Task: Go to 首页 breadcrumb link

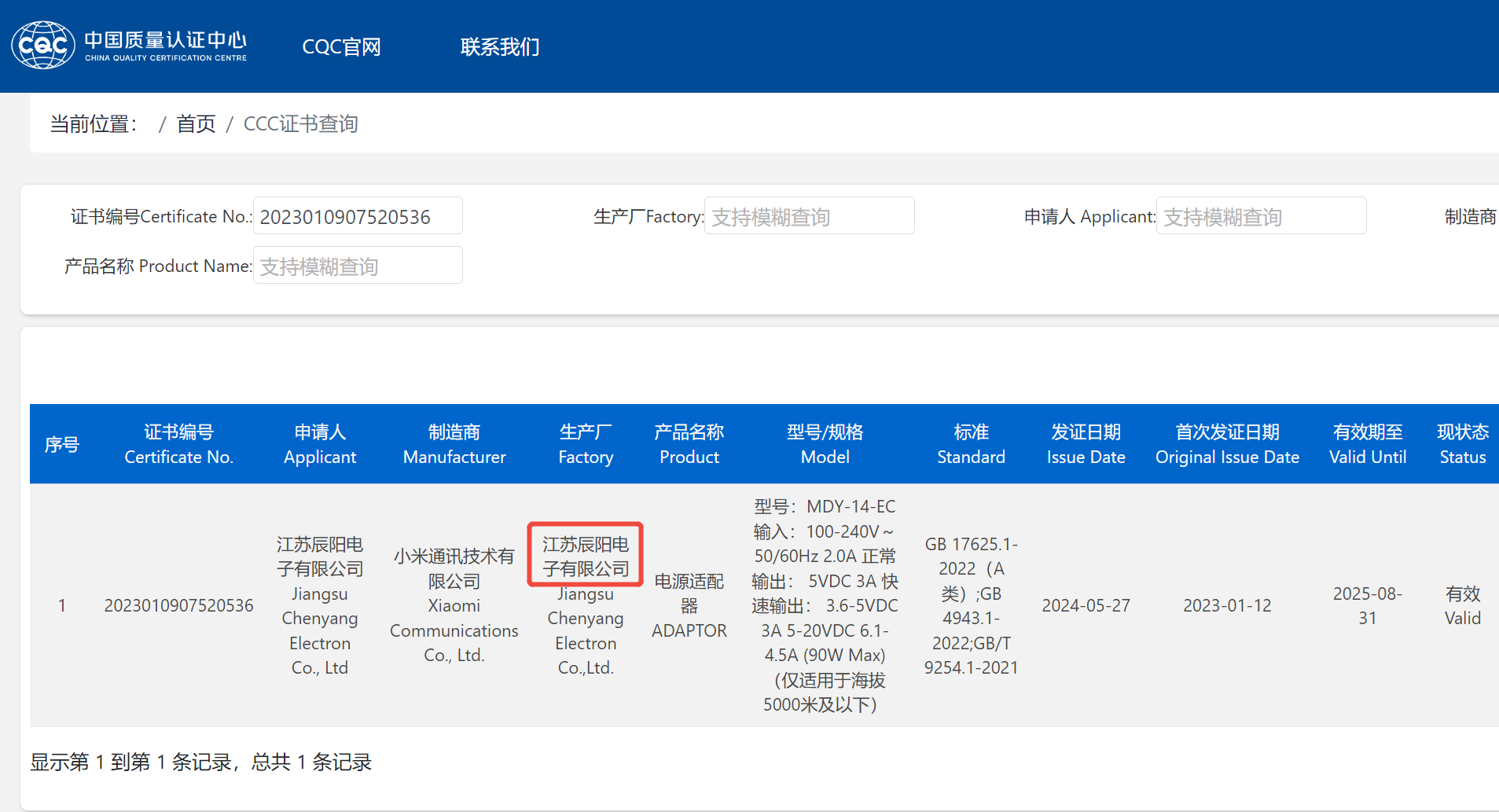Action: coord(196,124)
